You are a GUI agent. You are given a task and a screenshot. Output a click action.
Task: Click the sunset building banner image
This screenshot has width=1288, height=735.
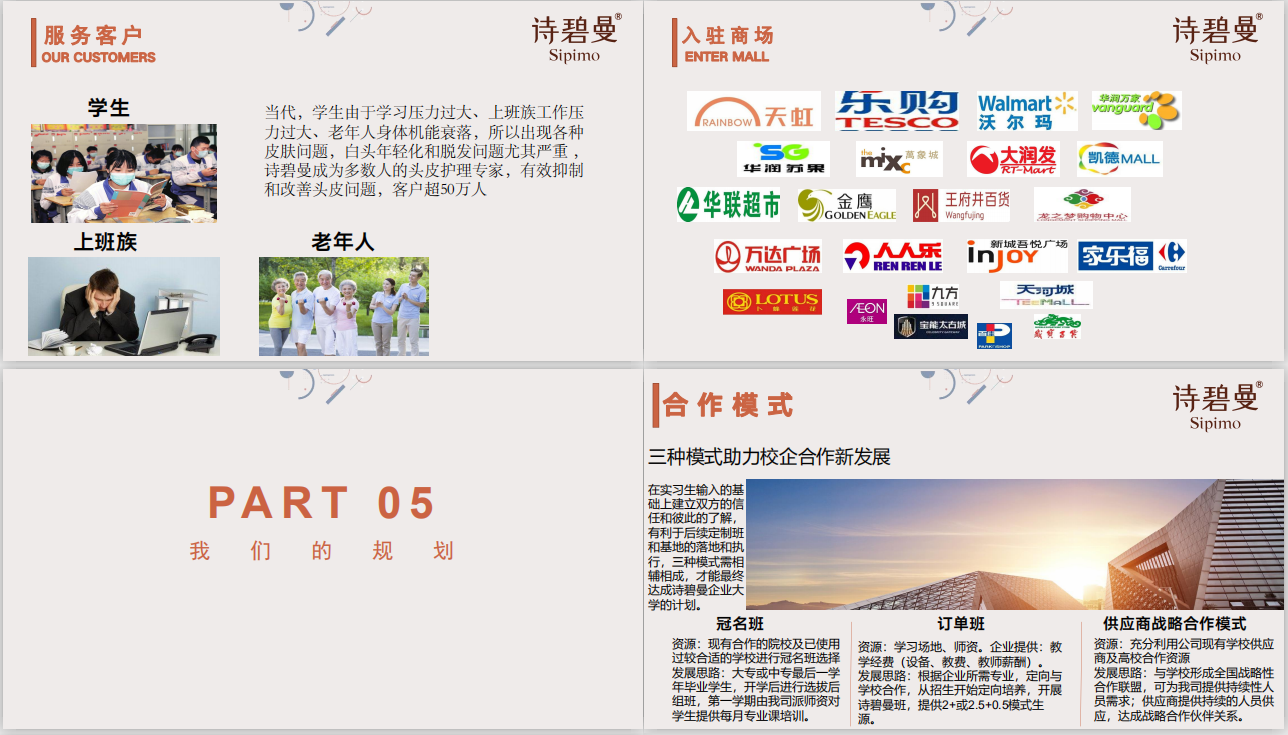click(1014, 544)
